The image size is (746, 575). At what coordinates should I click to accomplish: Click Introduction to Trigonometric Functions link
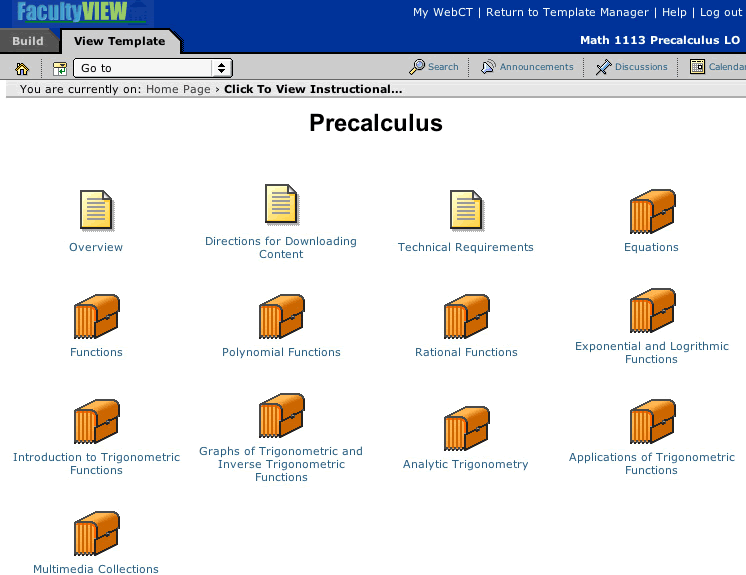[x=97, y=464]
